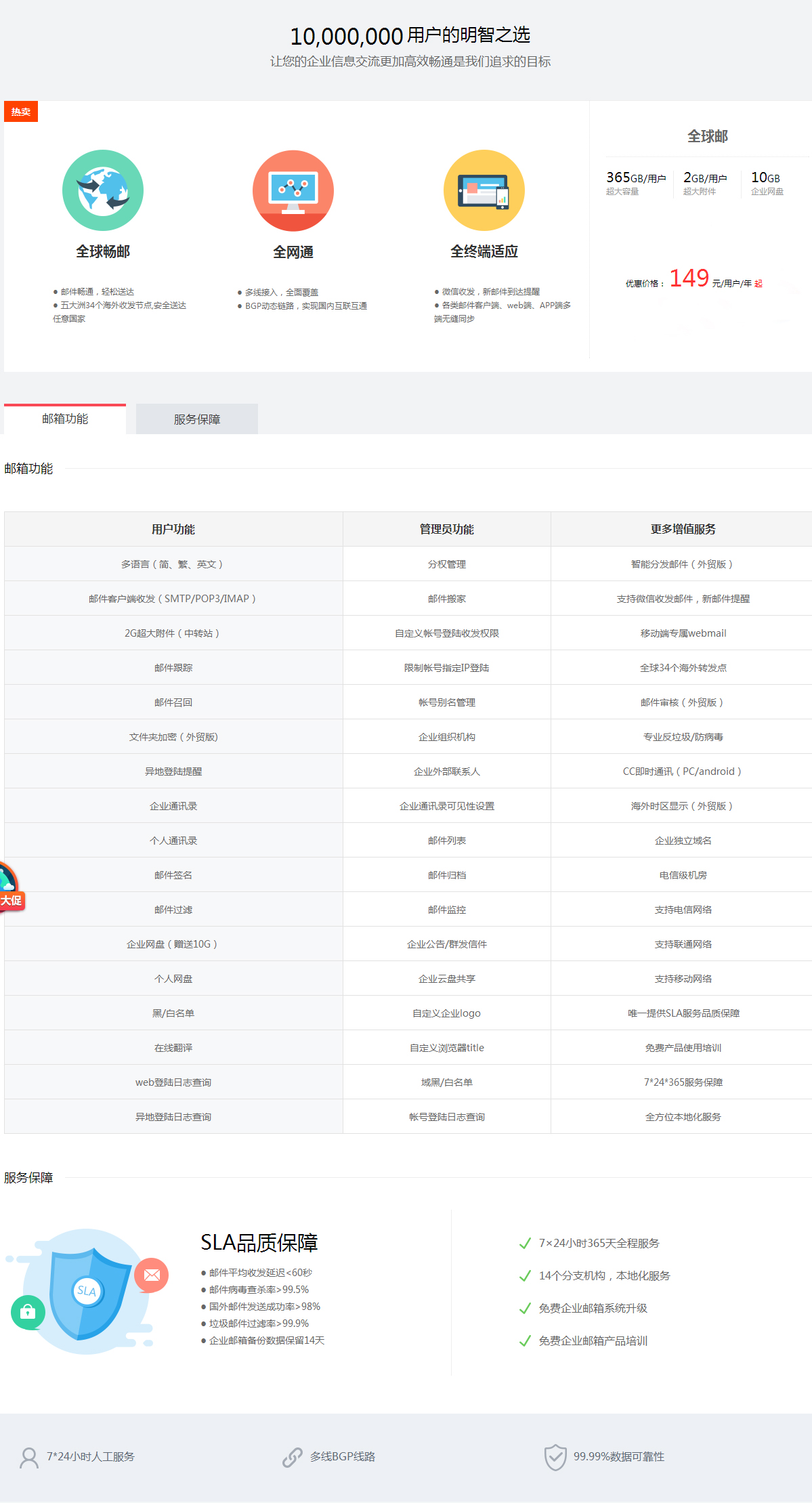Click the shield checkmark 99.99%数据可靠性 icon

tap(555, 1458)
